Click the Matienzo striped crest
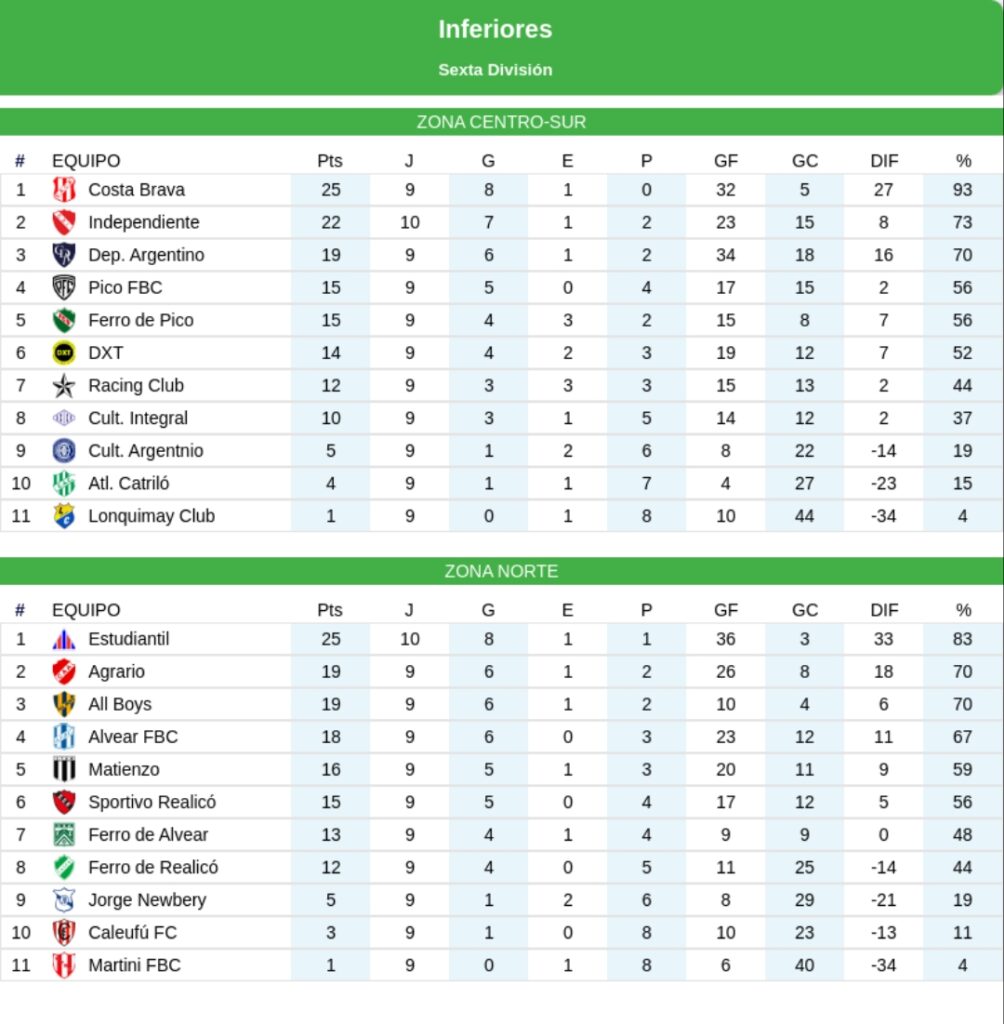 pos(64,769)
